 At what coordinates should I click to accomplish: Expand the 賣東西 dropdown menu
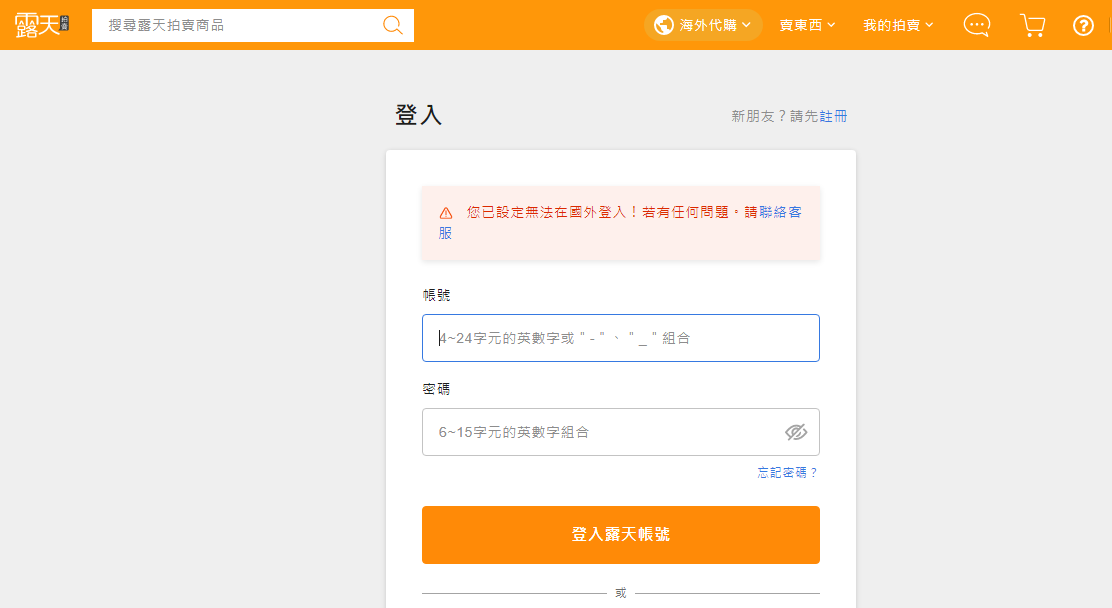click(x=807, y=25)
